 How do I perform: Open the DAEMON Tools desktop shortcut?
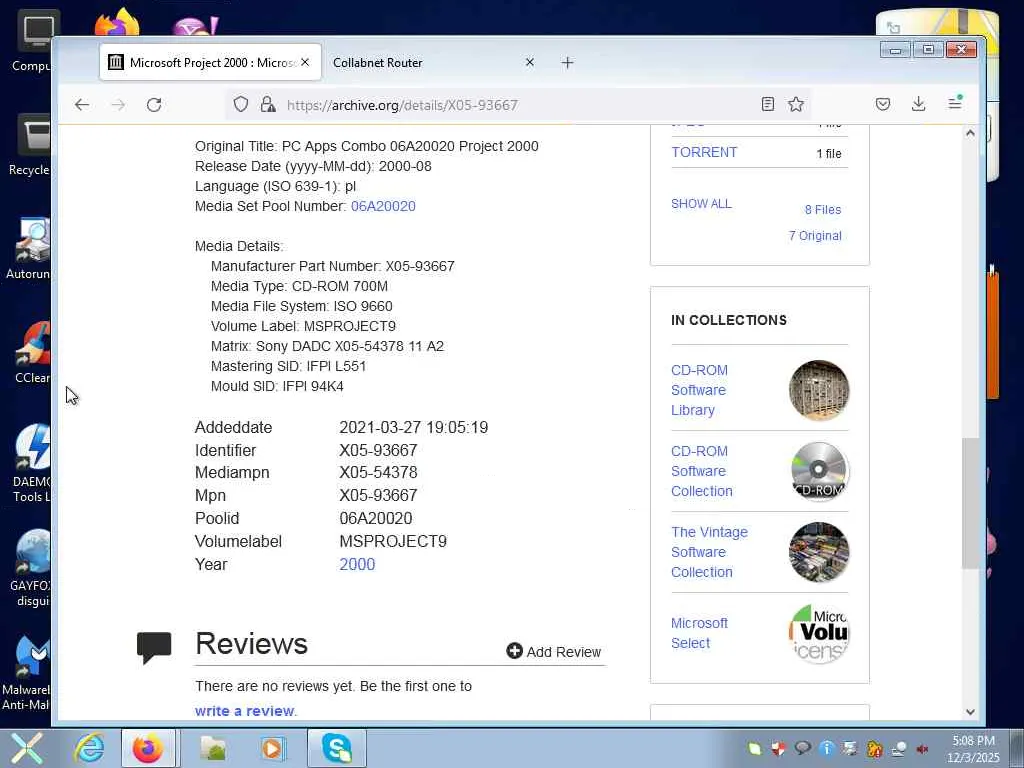tap(31, 464)
